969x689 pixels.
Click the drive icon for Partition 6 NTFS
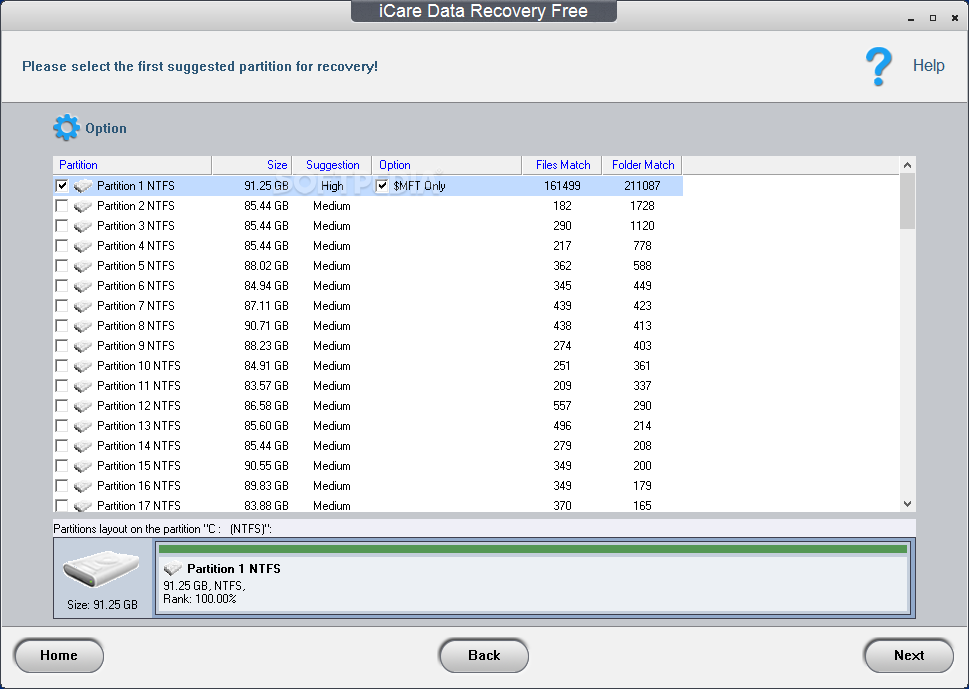point(83,286)
